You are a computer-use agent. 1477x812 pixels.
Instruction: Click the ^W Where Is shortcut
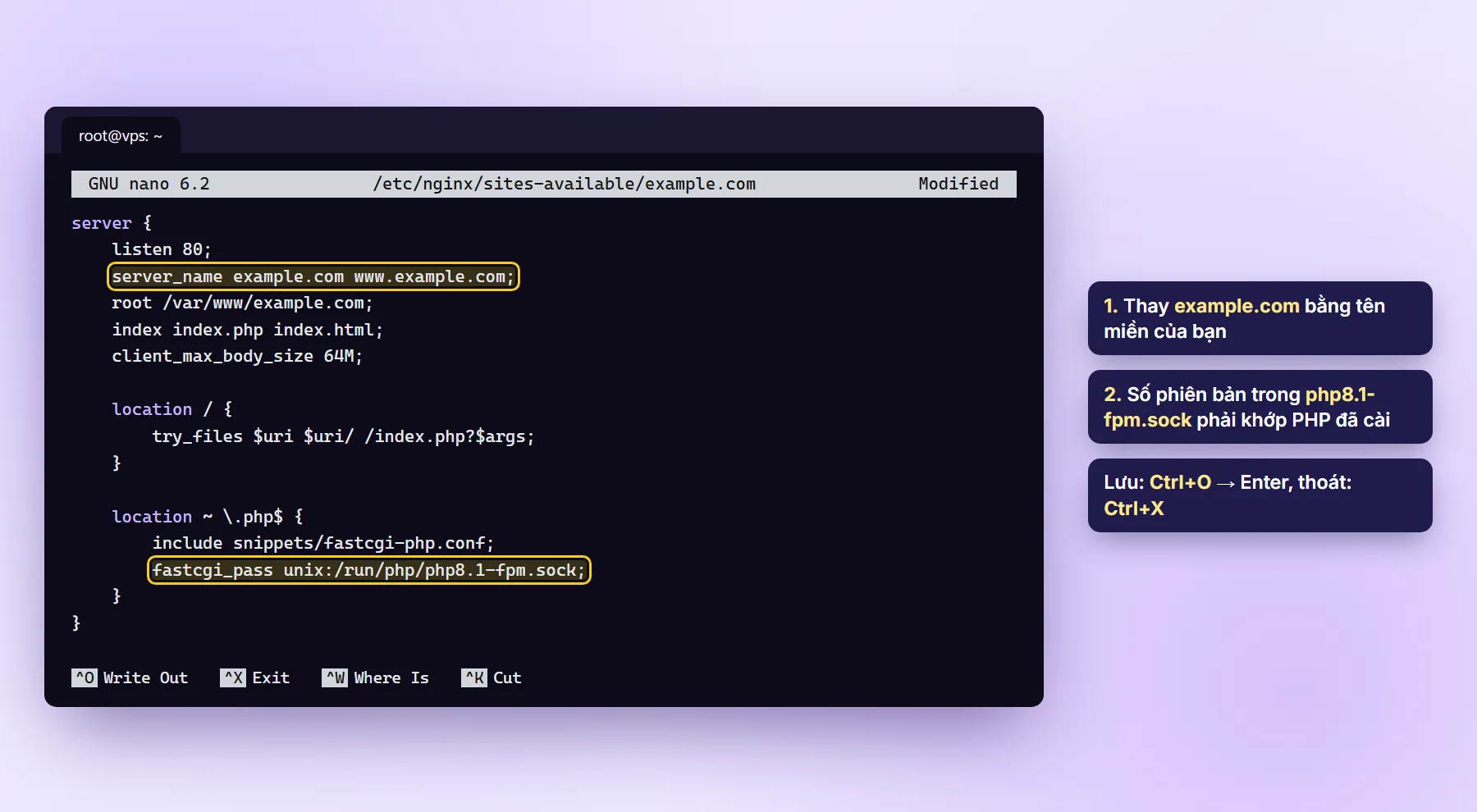pyautogui.click(x=376, y=677)
